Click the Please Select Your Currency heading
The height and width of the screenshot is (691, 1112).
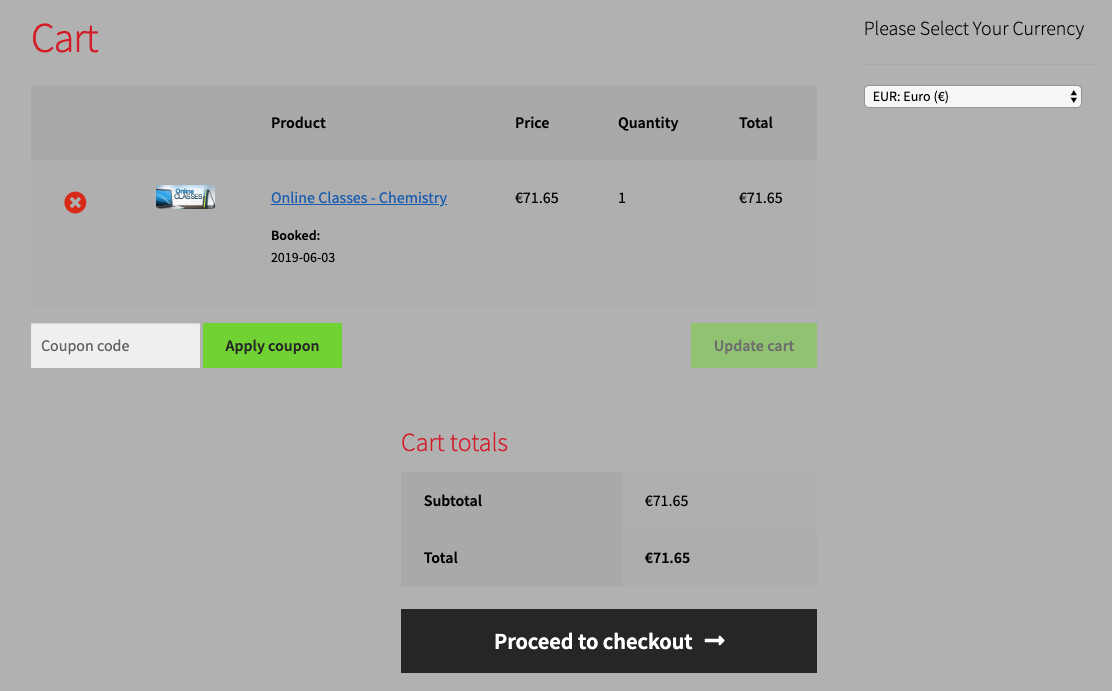point(973,29)
